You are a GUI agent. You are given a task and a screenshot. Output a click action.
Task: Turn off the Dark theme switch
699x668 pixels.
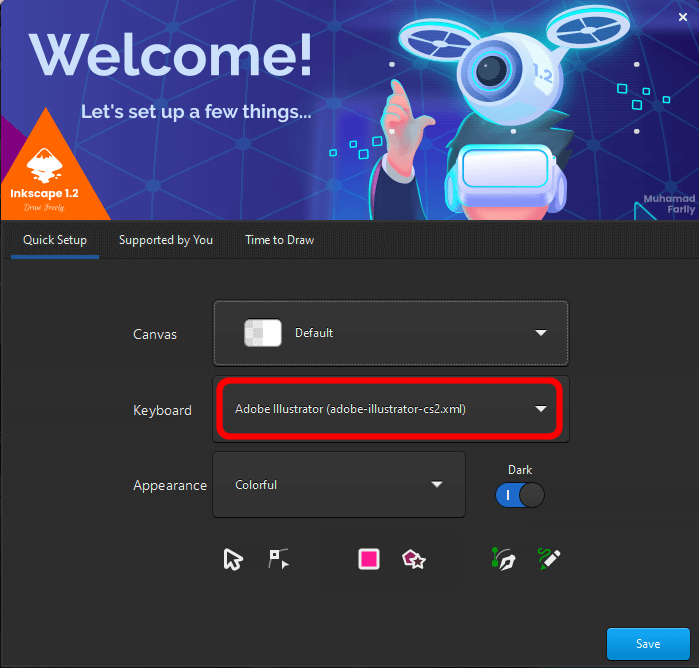(x=520, y=495)
